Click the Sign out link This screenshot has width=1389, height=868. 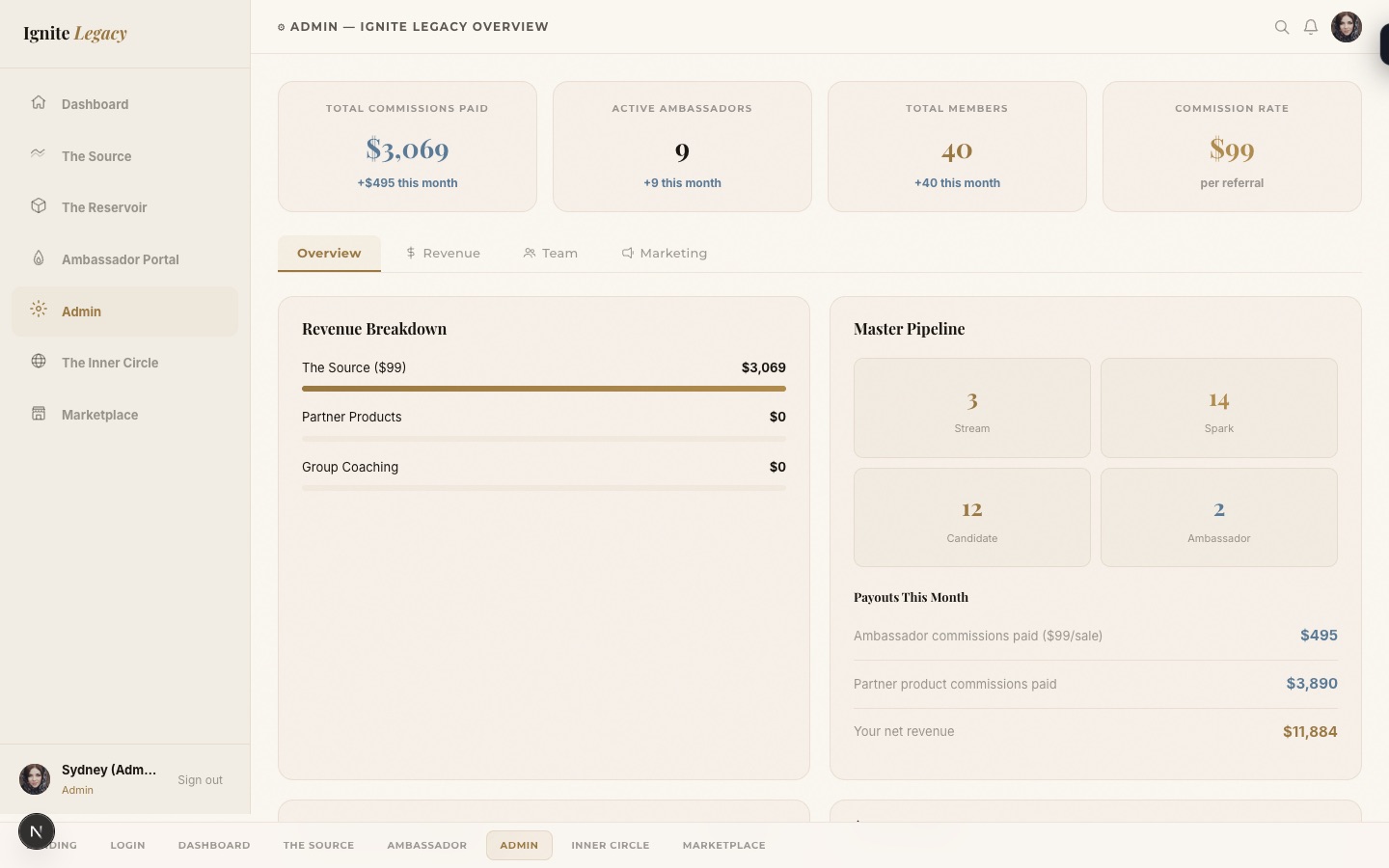click(200, 779)
